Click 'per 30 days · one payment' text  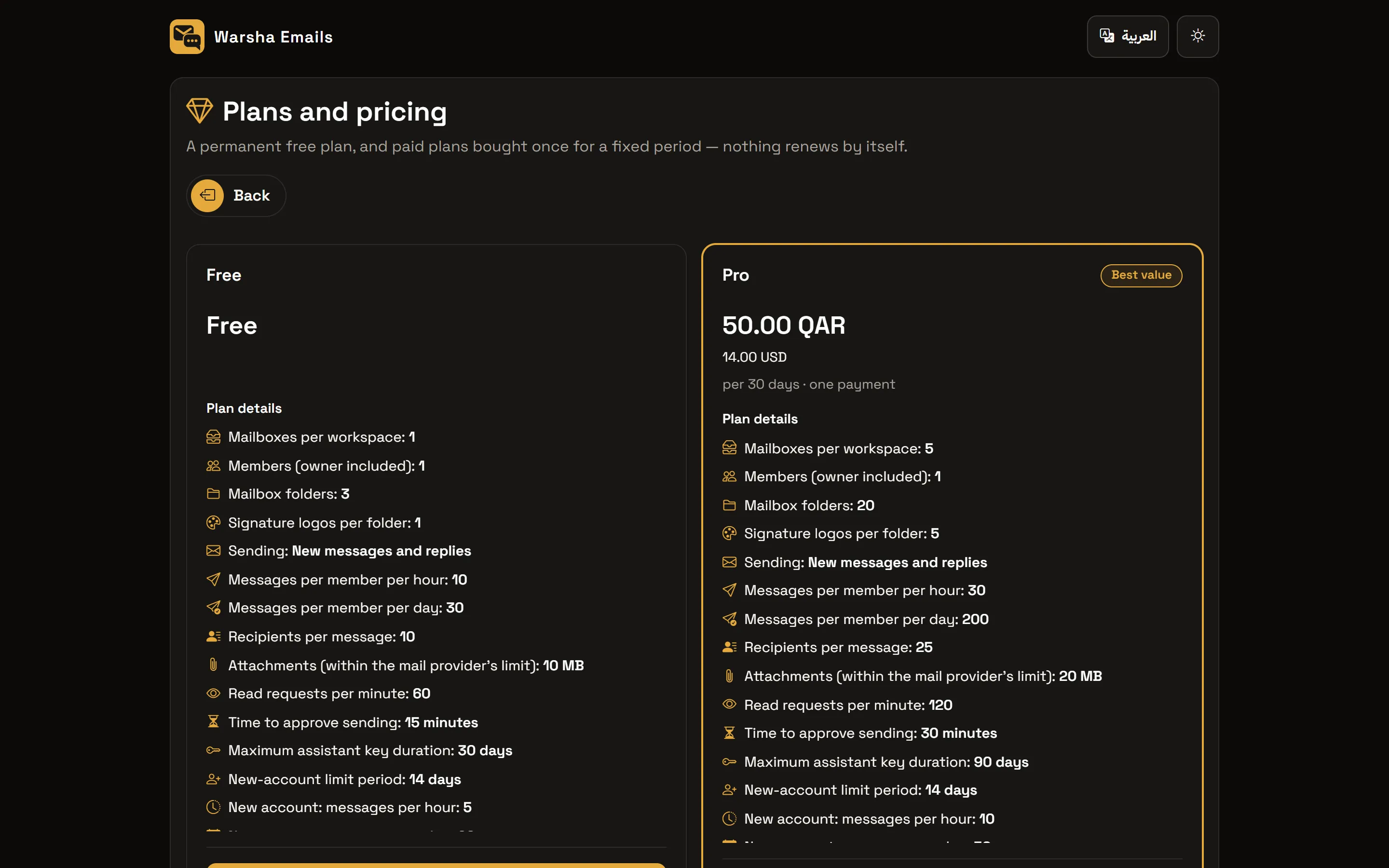[808, 385]
